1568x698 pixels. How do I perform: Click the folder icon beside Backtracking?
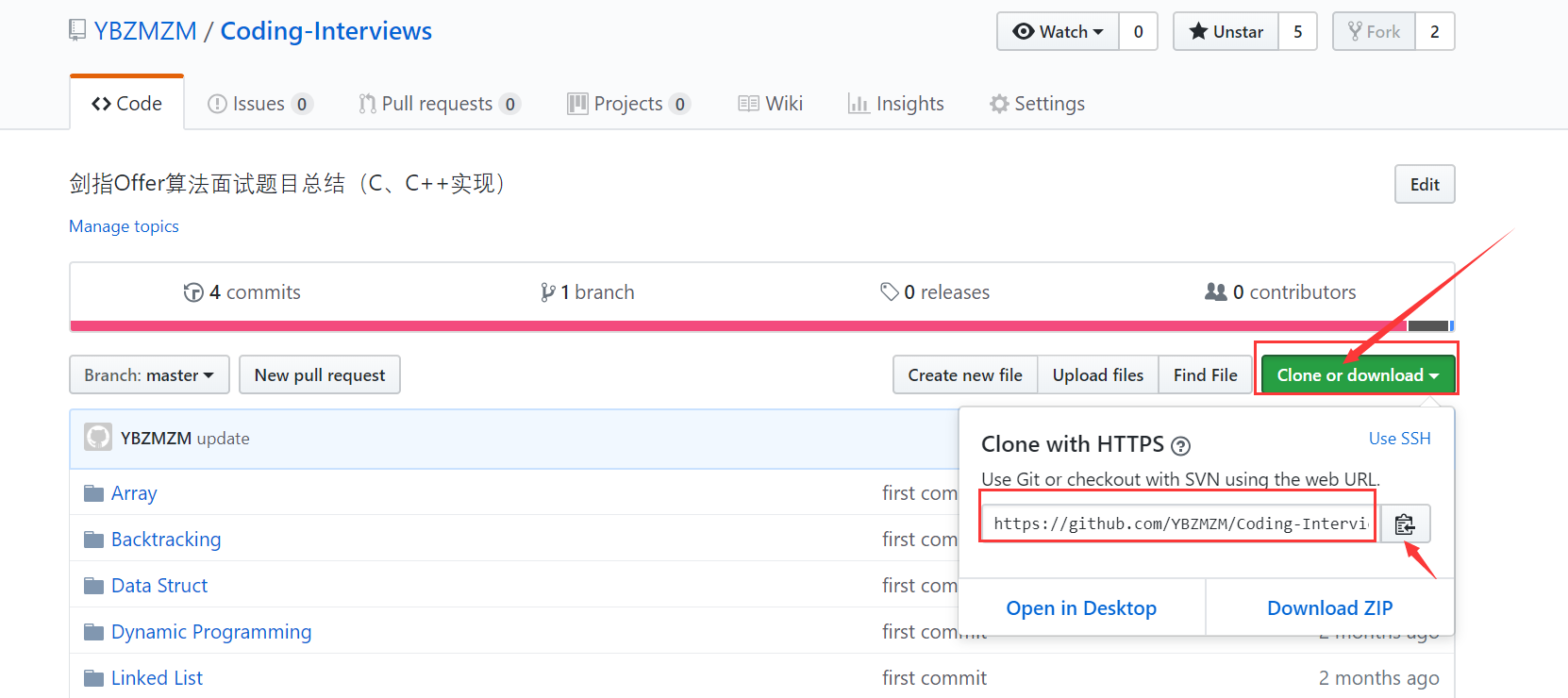click(x=93, y=540)
